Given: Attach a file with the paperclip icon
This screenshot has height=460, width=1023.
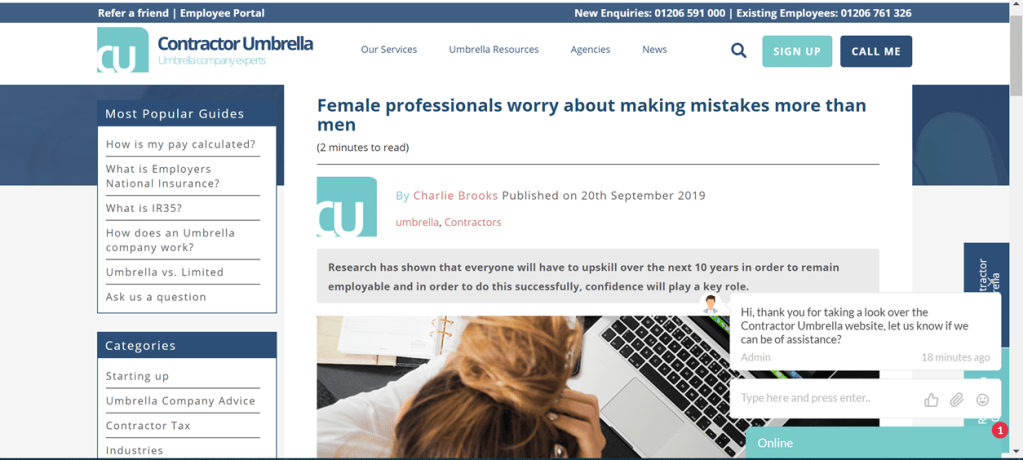Looking at the screenshot, I should tap(956, 399).
